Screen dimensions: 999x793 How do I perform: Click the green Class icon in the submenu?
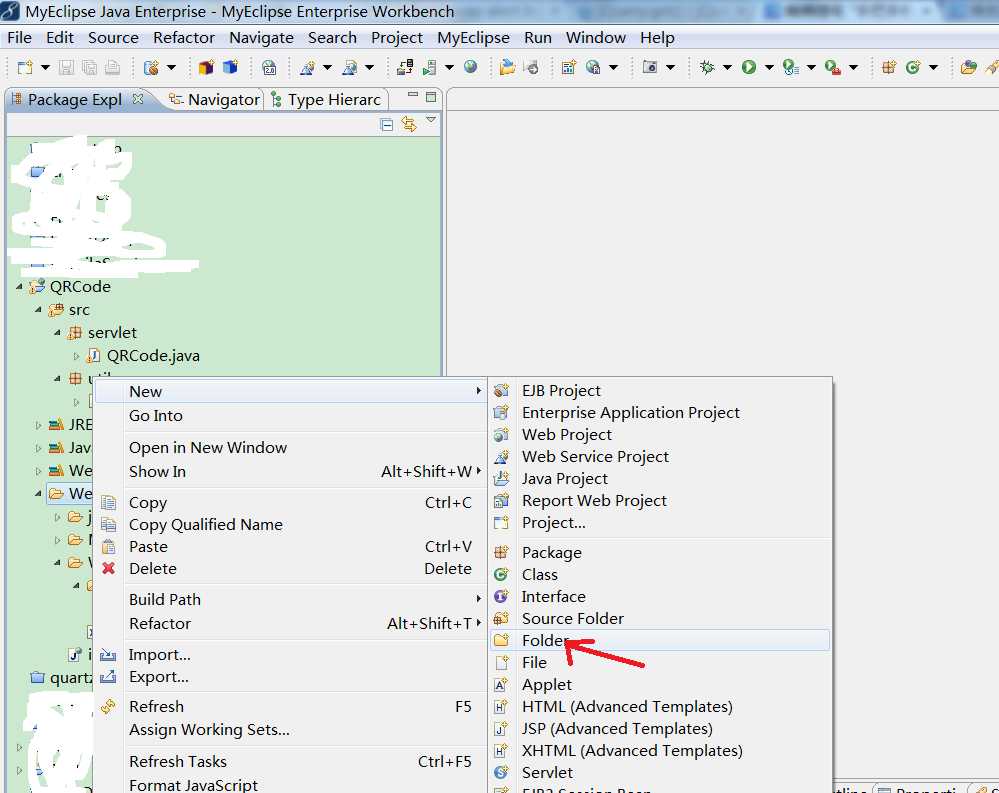pyautogui.click(x=501, y=575)
